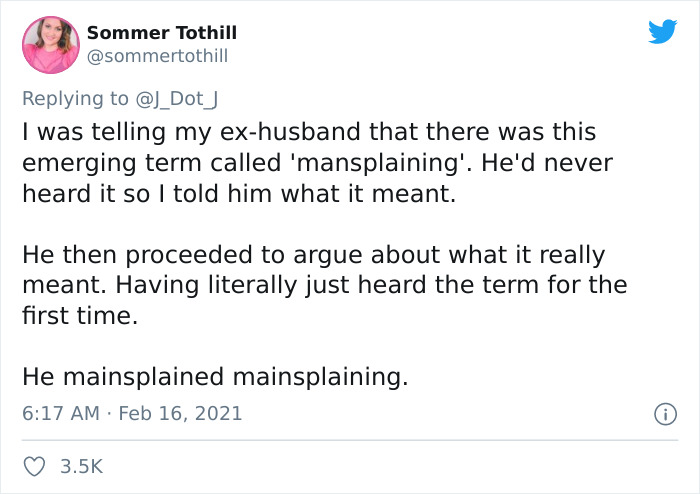Viewport: 700px width, 494px height.
Task: Open the info icon beside the date
Action: [663, 413]
